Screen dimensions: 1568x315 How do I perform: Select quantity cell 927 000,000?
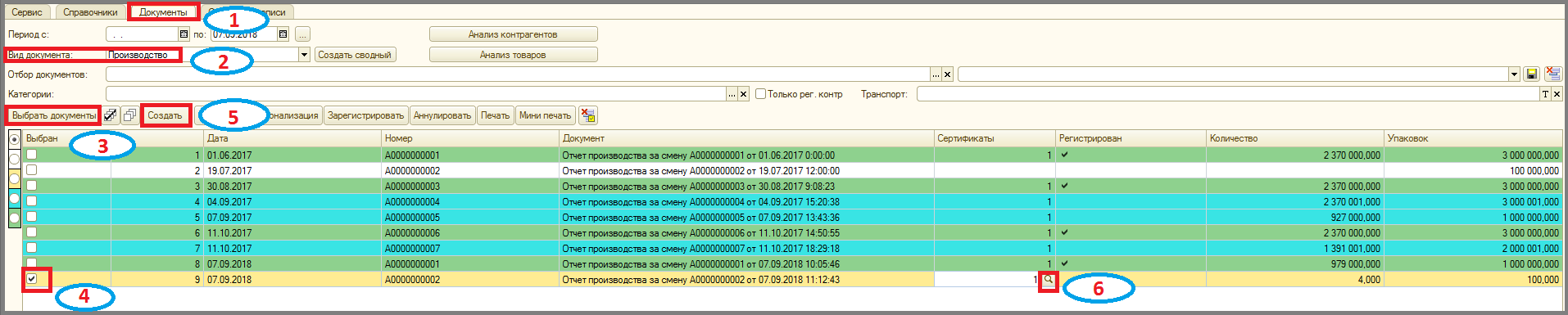pos(1295,217)
